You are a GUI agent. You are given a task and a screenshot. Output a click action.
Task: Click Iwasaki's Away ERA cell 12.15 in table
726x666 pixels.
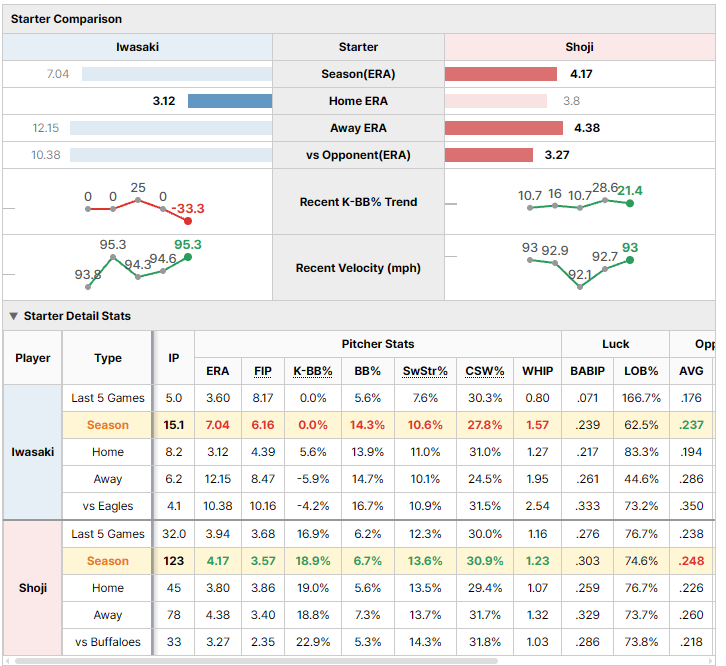[x=218, y=479]
